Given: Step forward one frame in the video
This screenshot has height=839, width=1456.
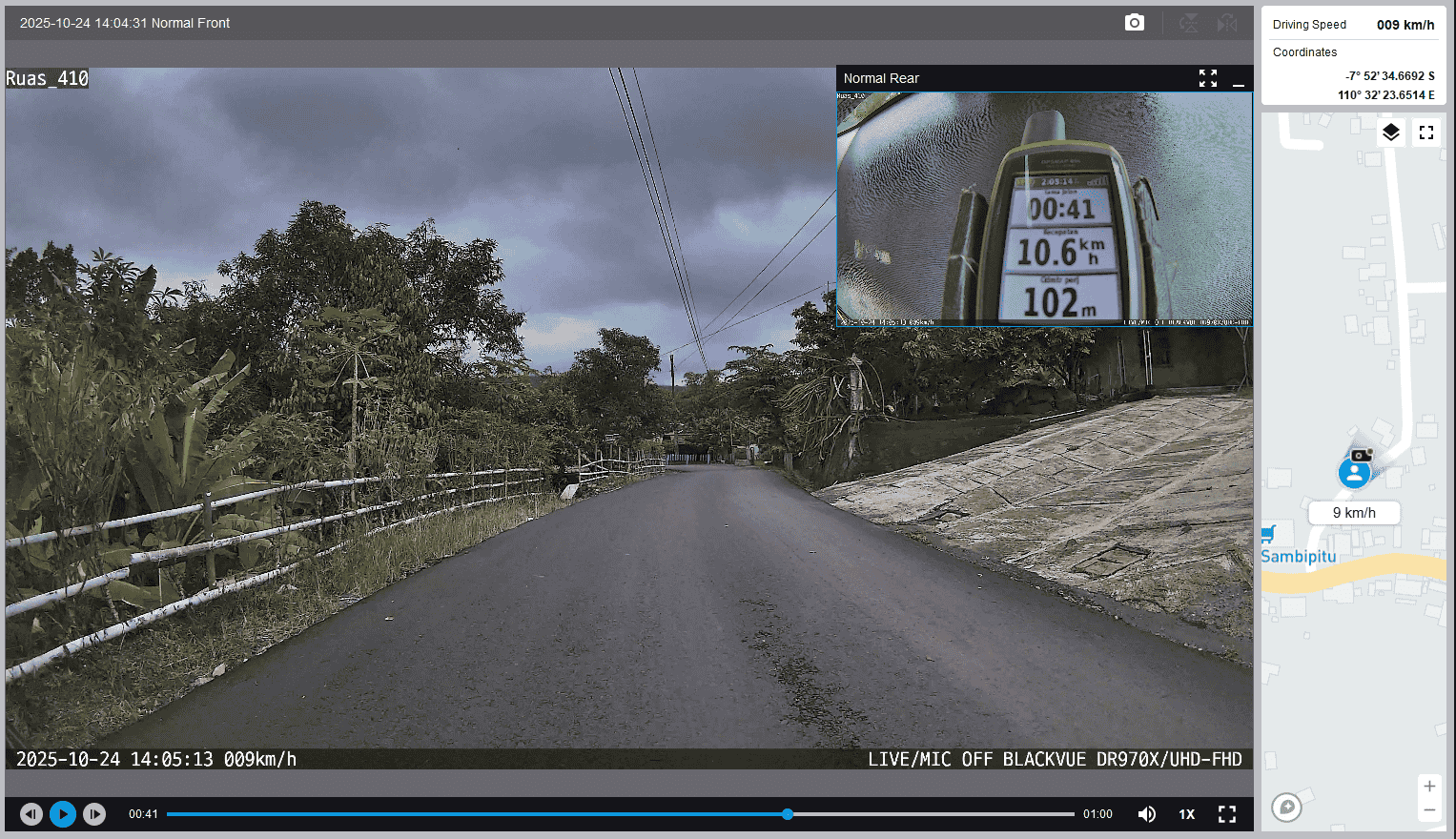Looking at the screenshot, I should point(94,814).
